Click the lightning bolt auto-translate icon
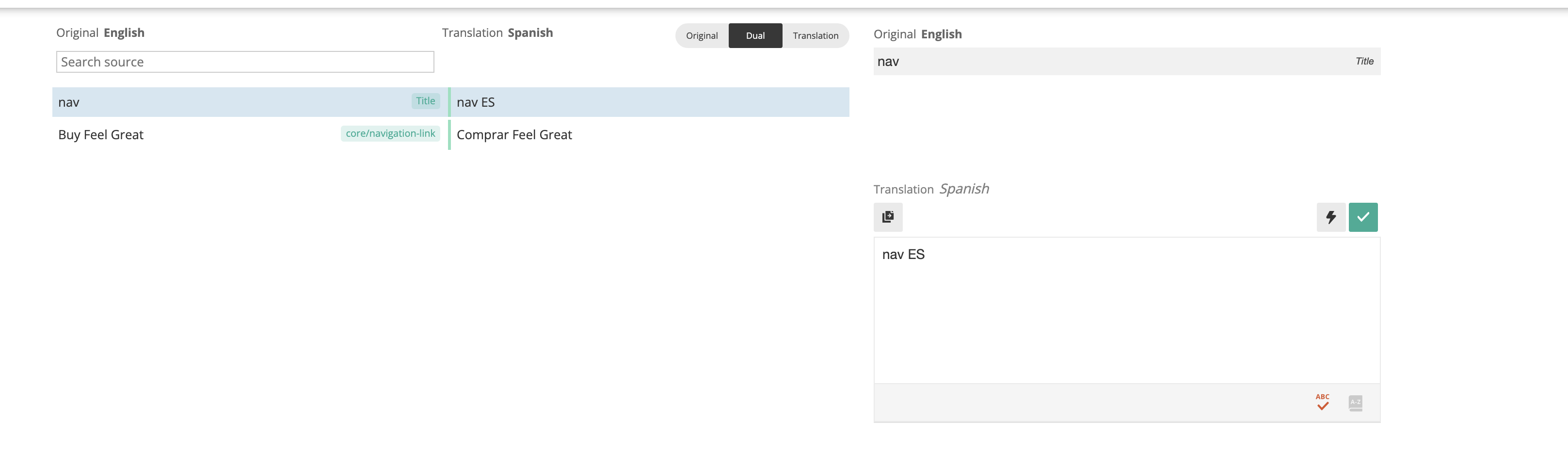Image resolution: width=1568 pixels, height=453 pixels. [1330, 217]
